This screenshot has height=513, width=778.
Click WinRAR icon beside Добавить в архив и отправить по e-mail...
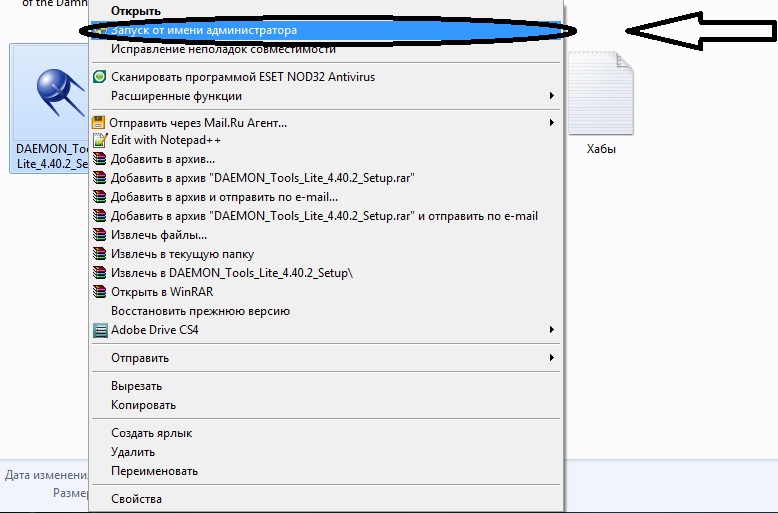click(x=100, y=196)
